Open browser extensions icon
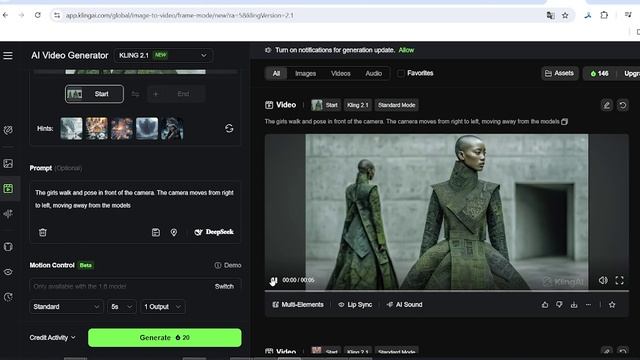Image resolution: width=640 pixels, height=360 pixels. tap(604, 16)
